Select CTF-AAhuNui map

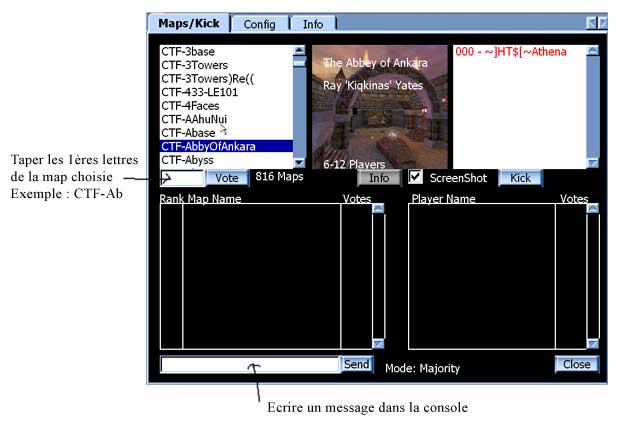pyautogui.click(x=226, y=119)
